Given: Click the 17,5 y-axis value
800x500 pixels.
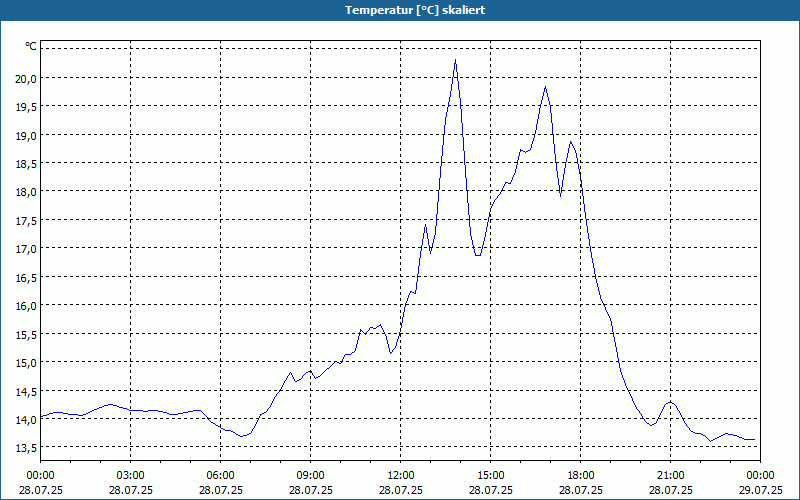Looking at the screenshot, I should pos(28,220).
